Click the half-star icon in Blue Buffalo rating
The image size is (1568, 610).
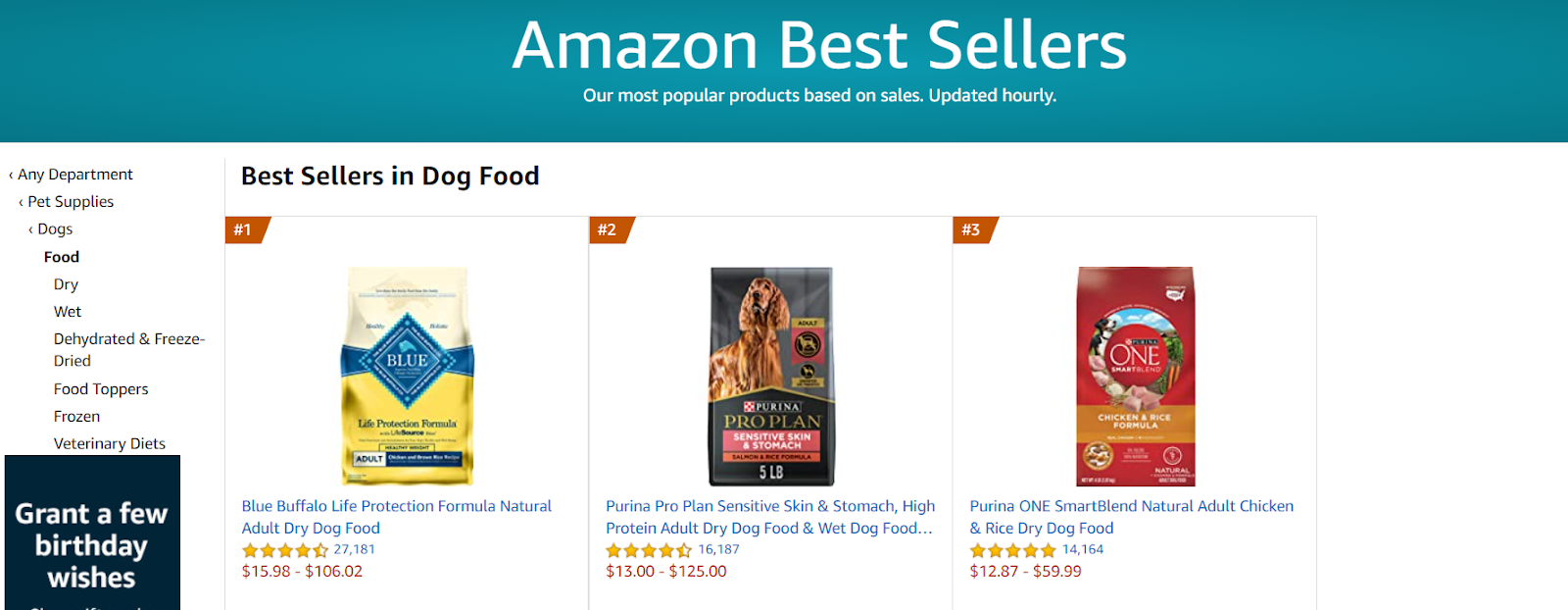(x=318, y=550)
